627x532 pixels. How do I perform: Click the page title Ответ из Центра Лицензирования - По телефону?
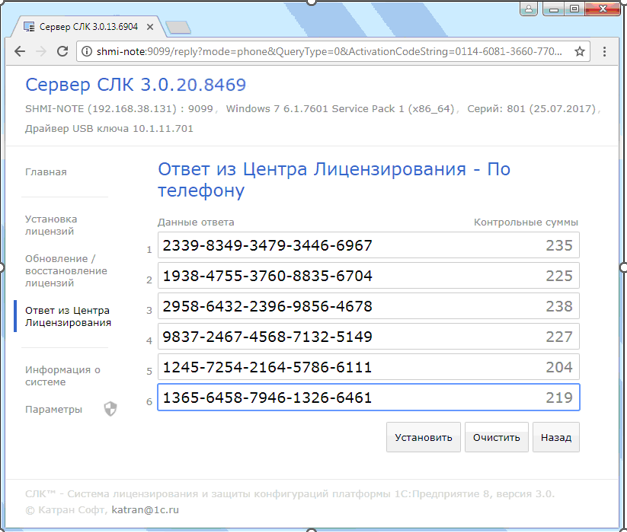click(x=334, y=180)
